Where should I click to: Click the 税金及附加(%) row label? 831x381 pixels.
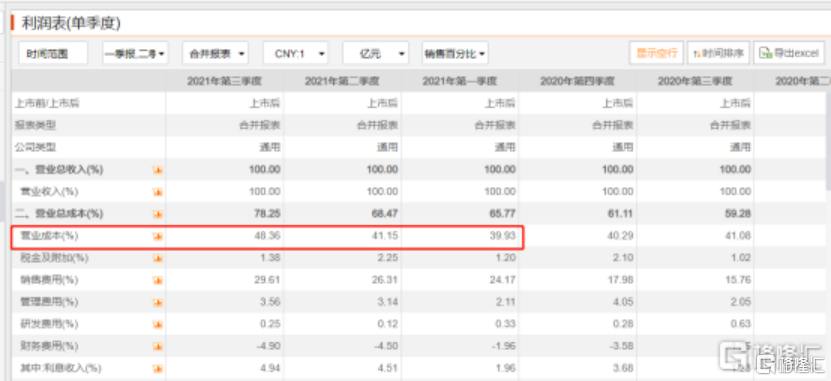point(54,258)
